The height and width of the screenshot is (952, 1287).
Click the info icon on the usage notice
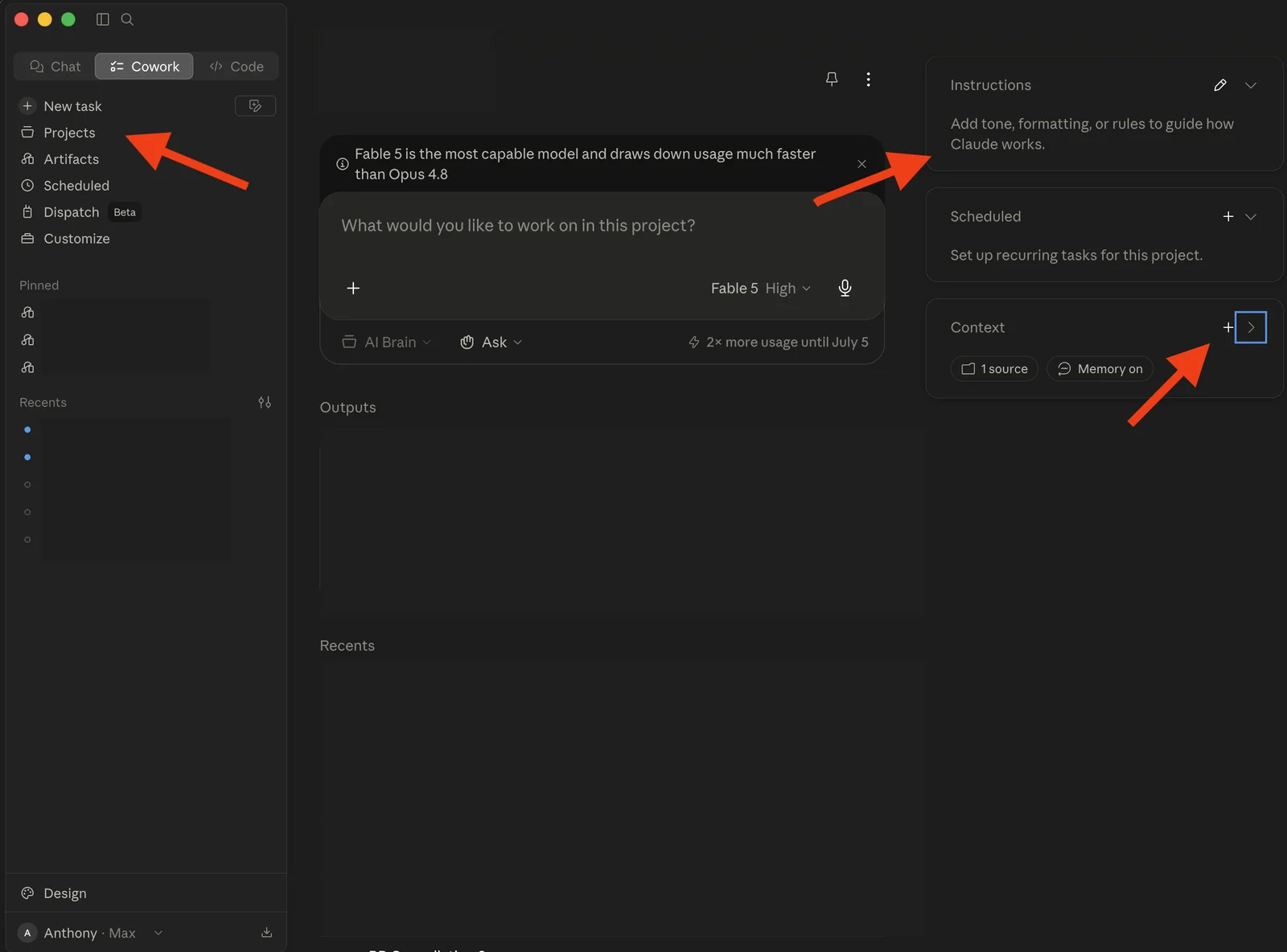pos(342,164)
